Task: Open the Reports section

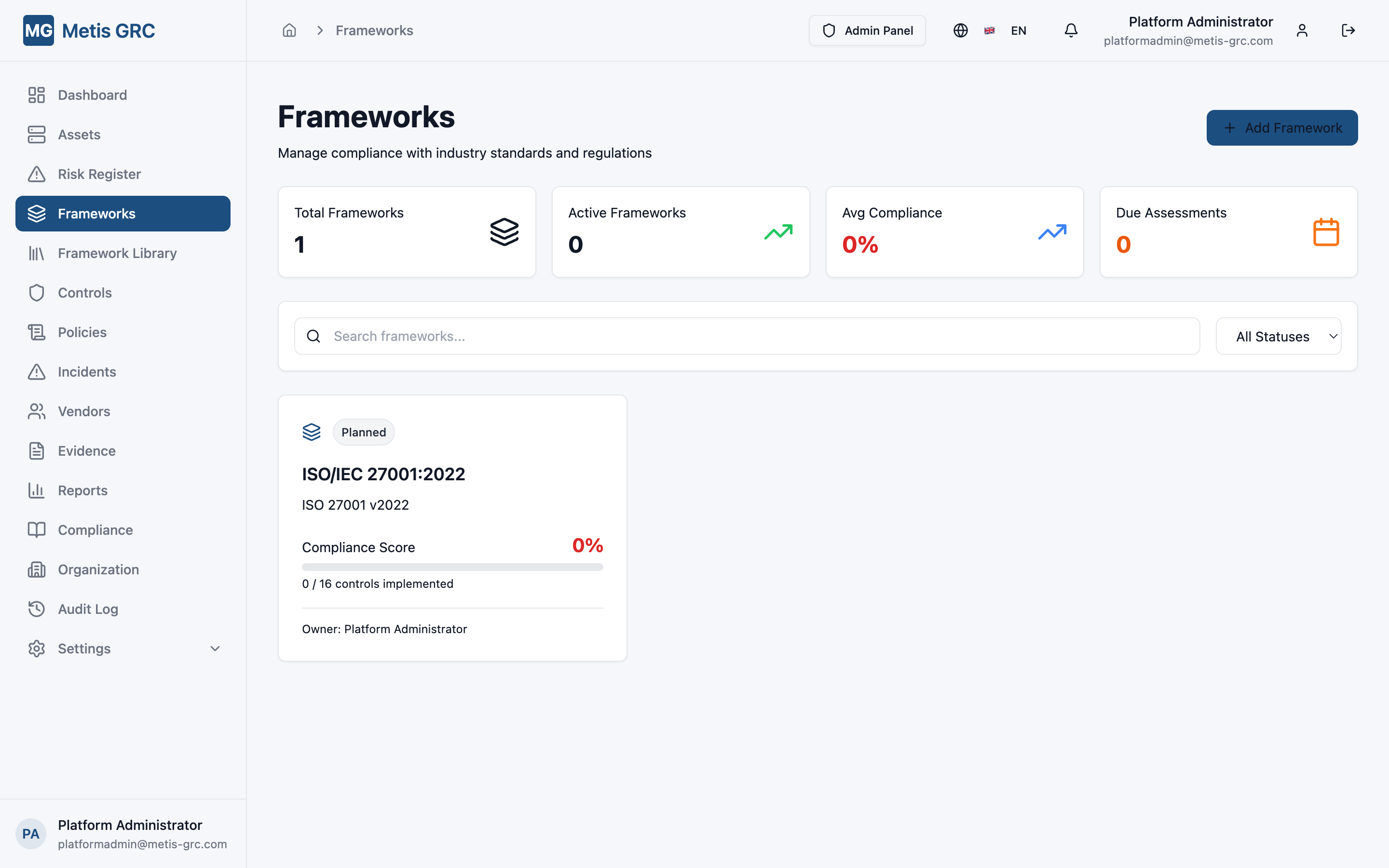Action: (x=82, y=490)
